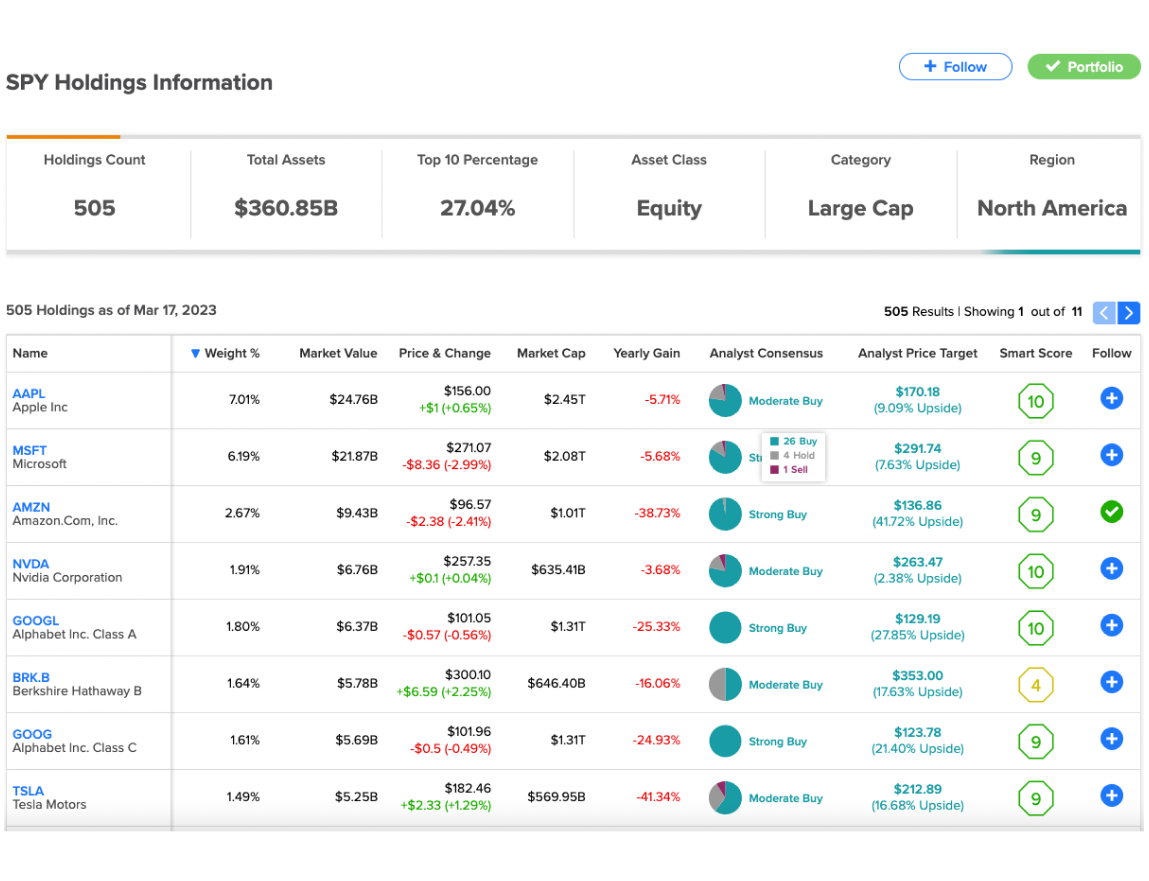Follow NVDA using the plus icon
This screenshot has height=881, width=1149.
coord(1111,568)
